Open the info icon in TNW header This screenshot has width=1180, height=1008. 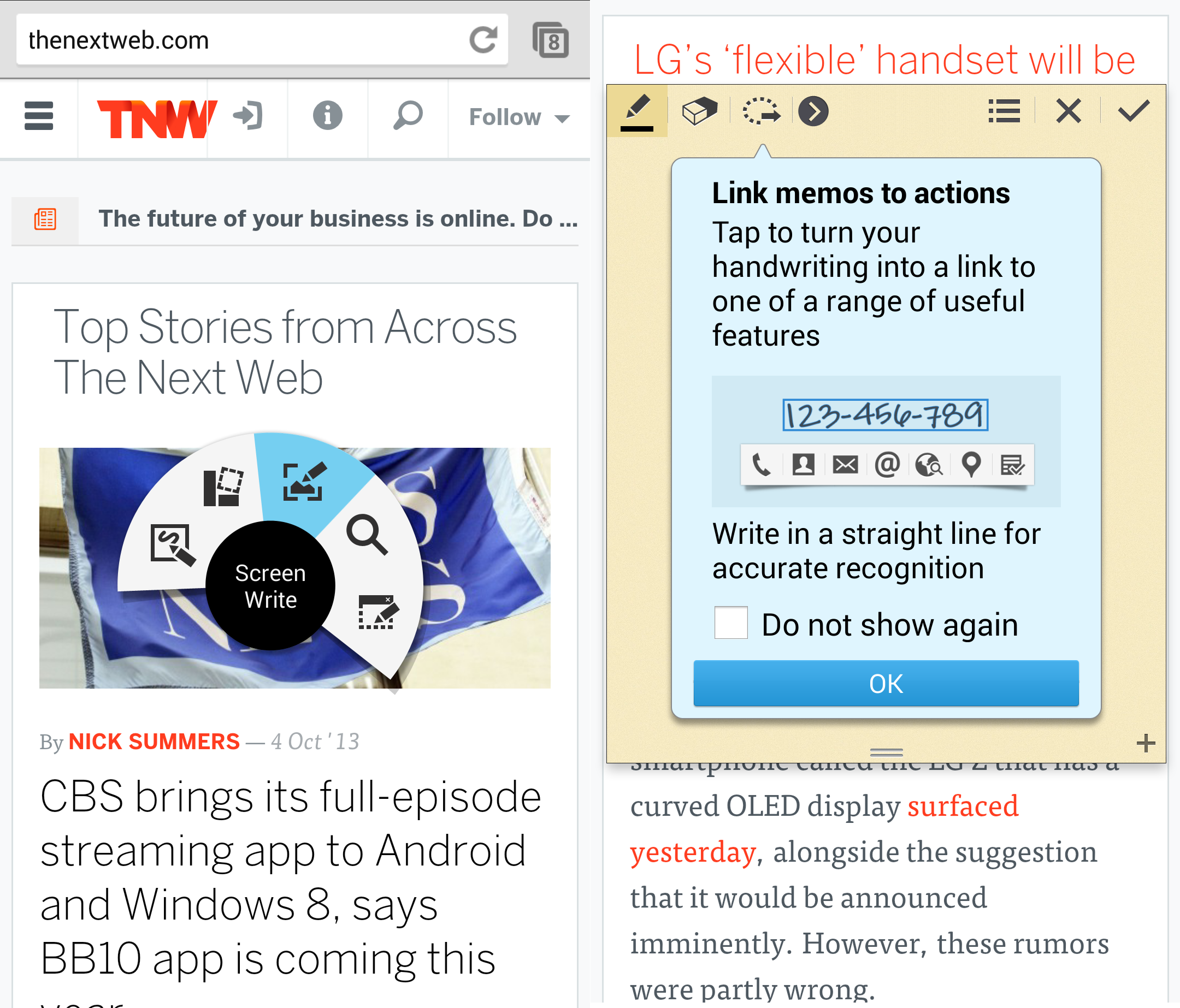(327, 116)
